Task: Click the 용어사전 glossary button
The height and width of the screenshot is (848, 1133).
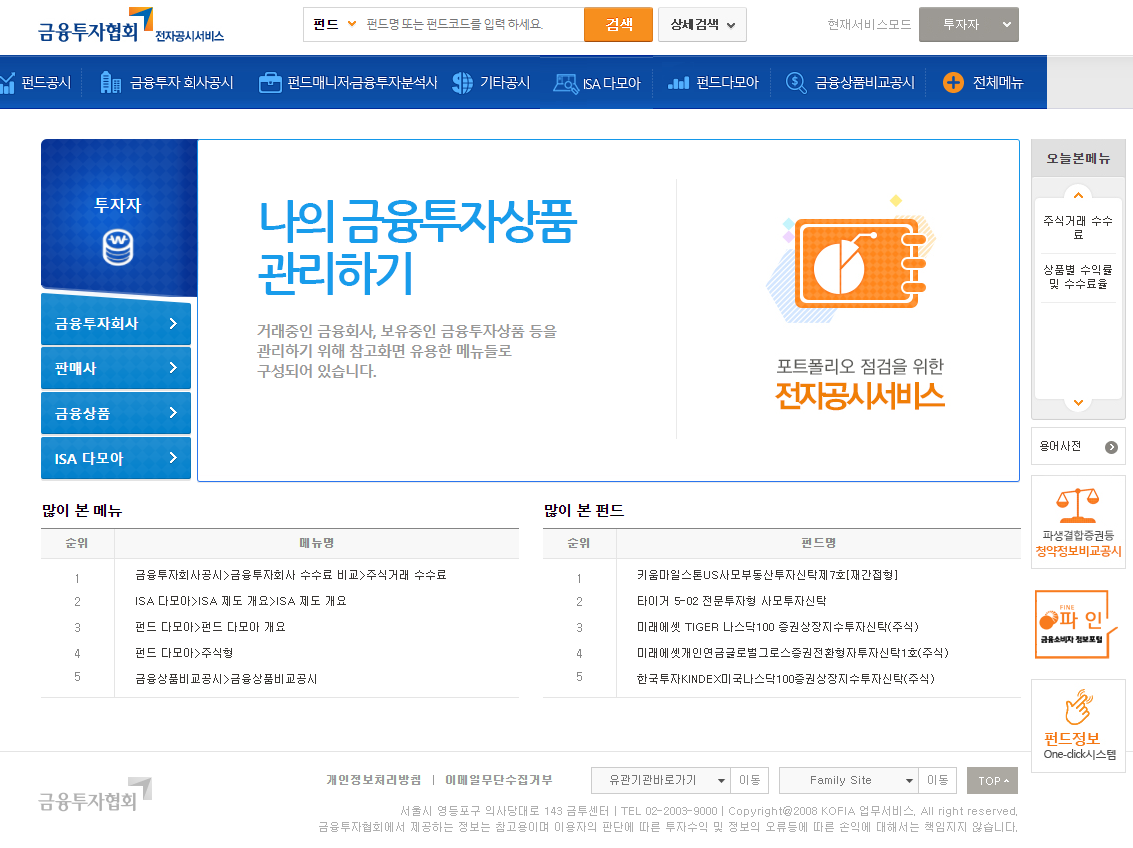Action: pyautogui.click(x=1078, y=447)
